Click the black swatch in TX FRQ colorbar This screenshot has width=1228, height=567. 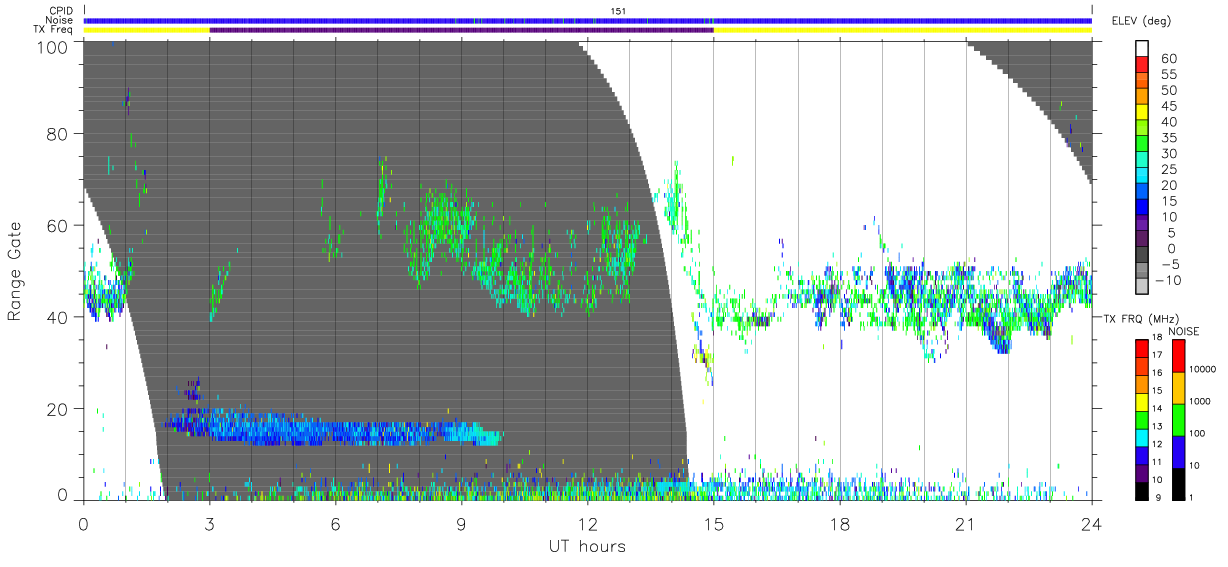1142,491
